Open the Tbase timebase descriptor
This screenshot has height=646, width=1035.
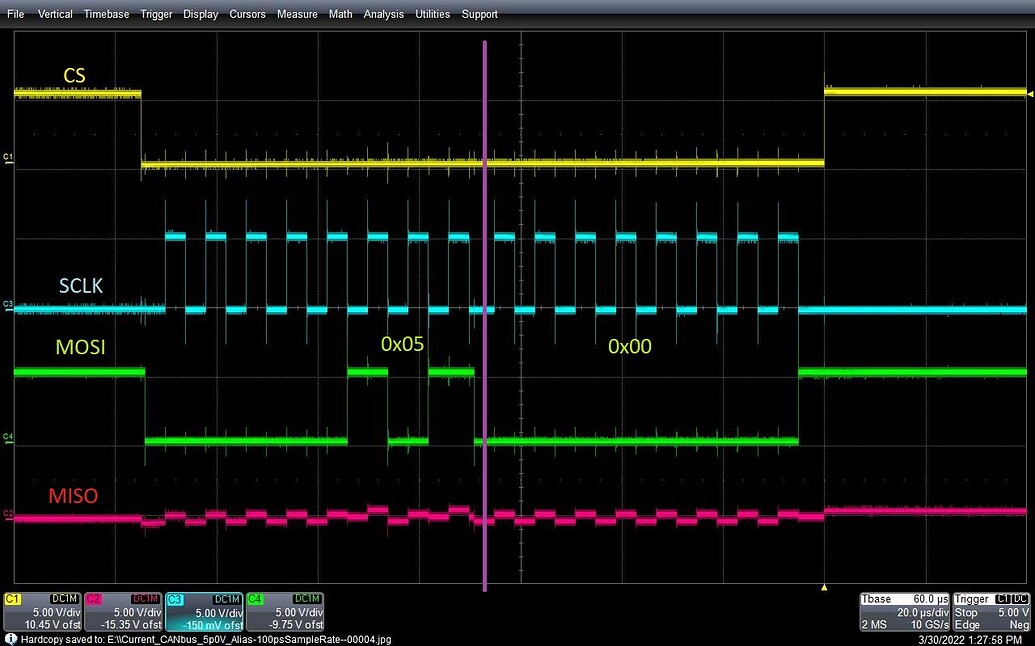900,611
